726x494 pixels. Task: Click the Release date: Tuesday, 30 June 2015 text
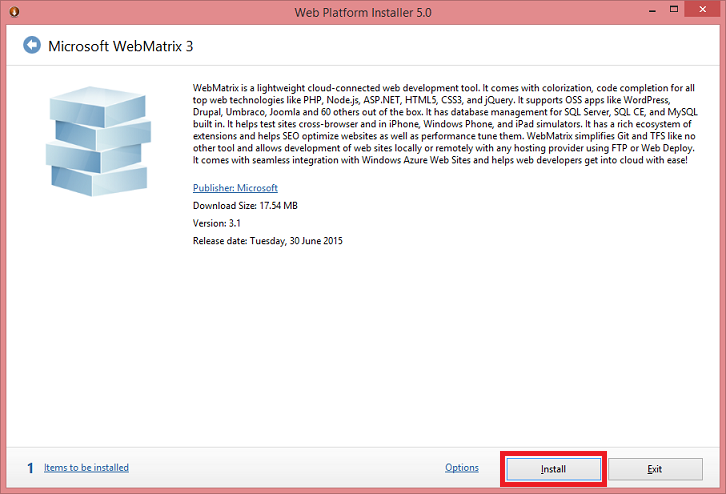tap(268, 241)
